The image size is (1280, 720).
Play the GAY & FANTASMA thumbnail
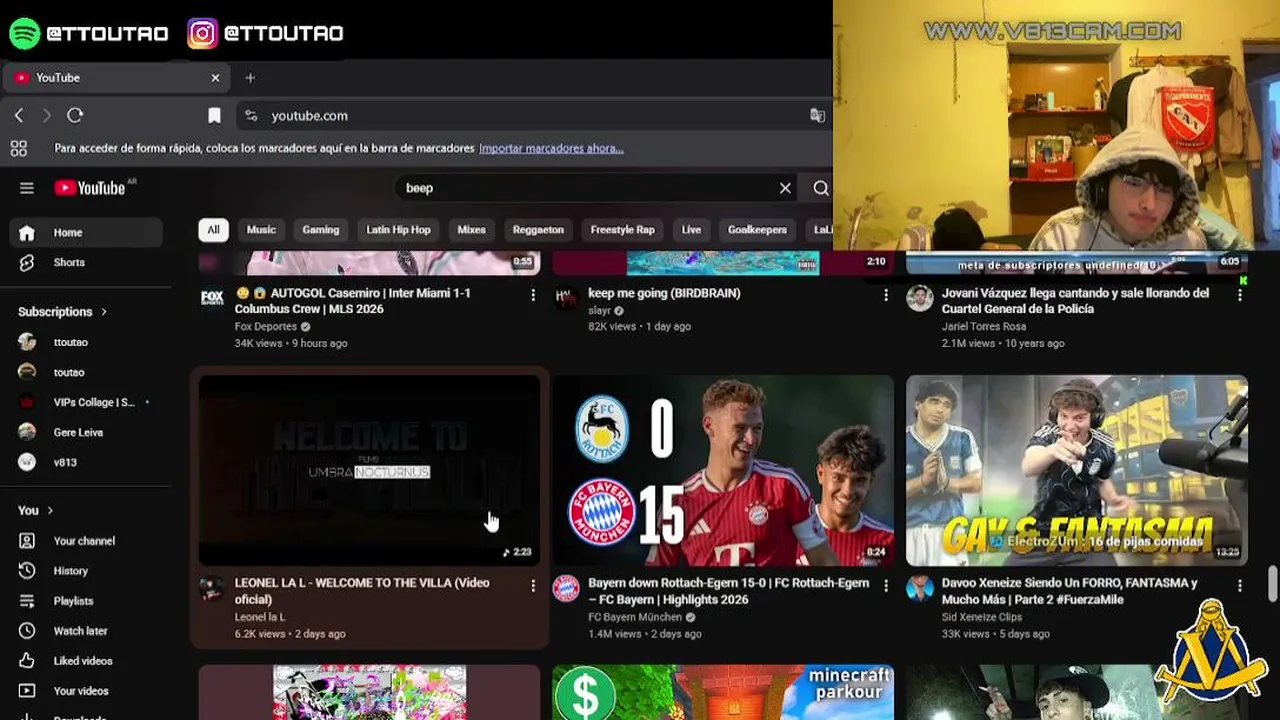pos(1077,470)
